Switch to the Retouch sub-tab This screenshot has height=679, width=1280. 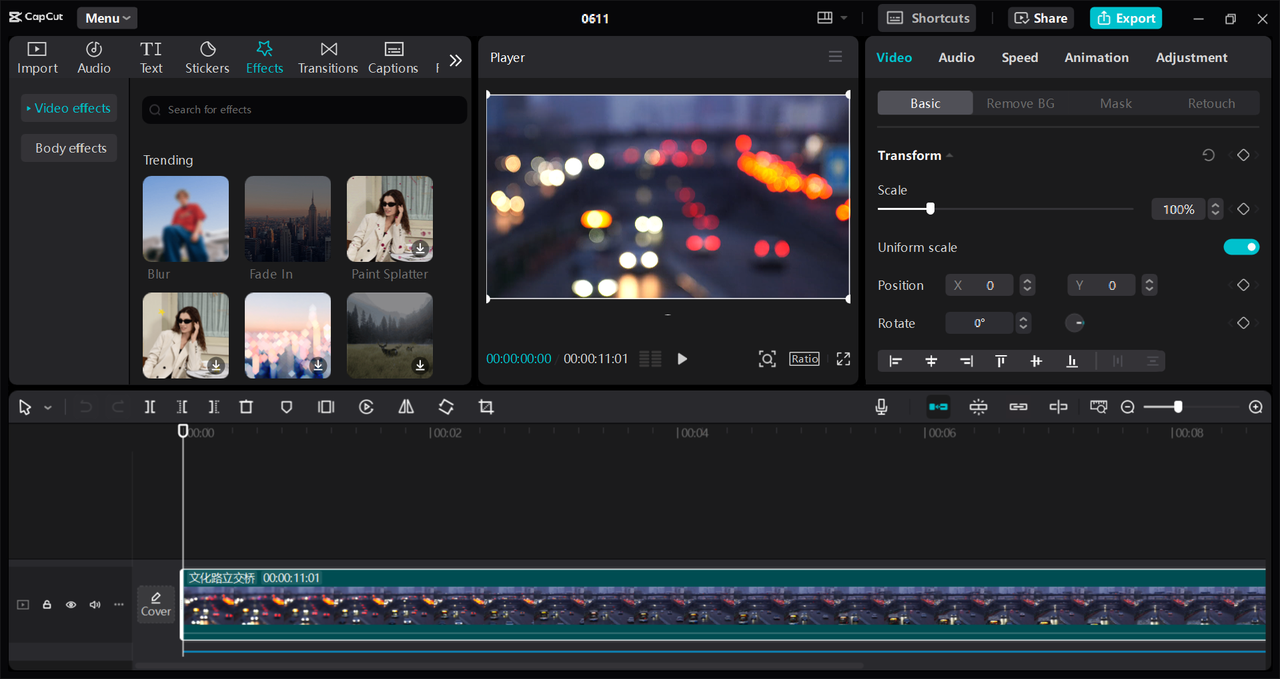[1211, 103]
